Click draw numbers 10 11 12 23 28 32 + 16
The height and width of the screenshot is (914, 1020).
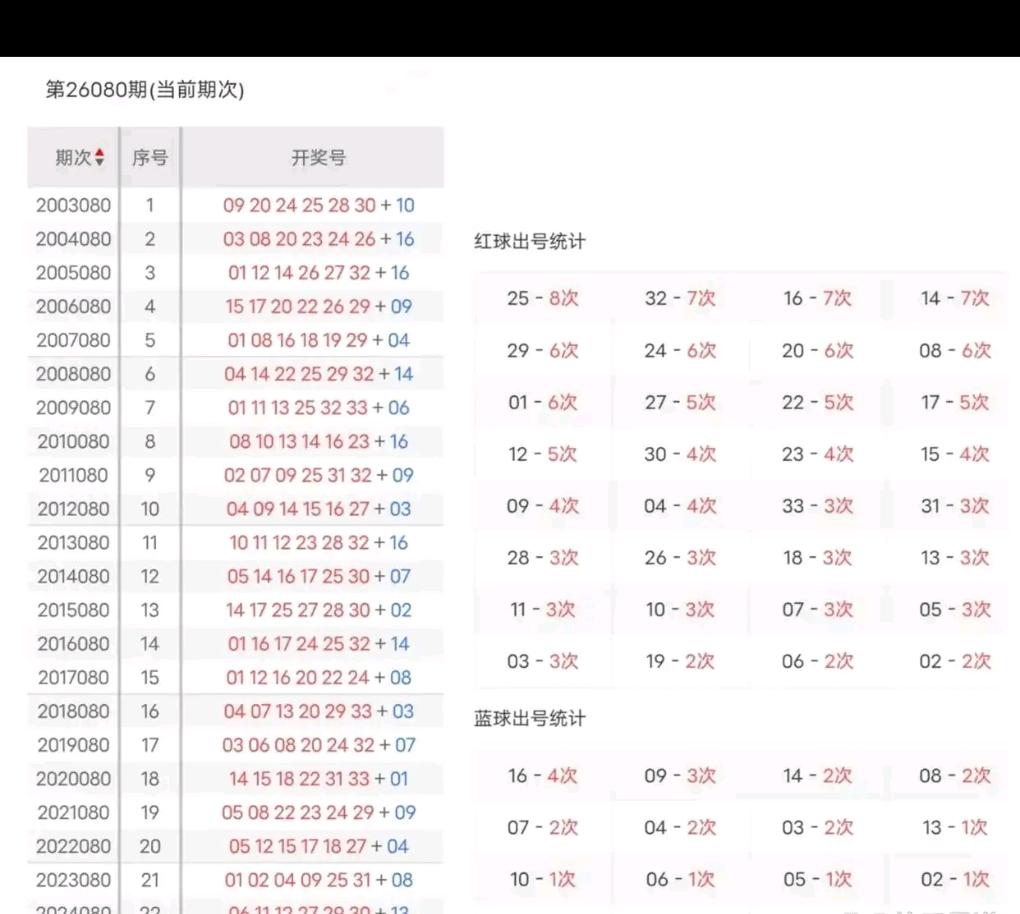coord(319,543)
